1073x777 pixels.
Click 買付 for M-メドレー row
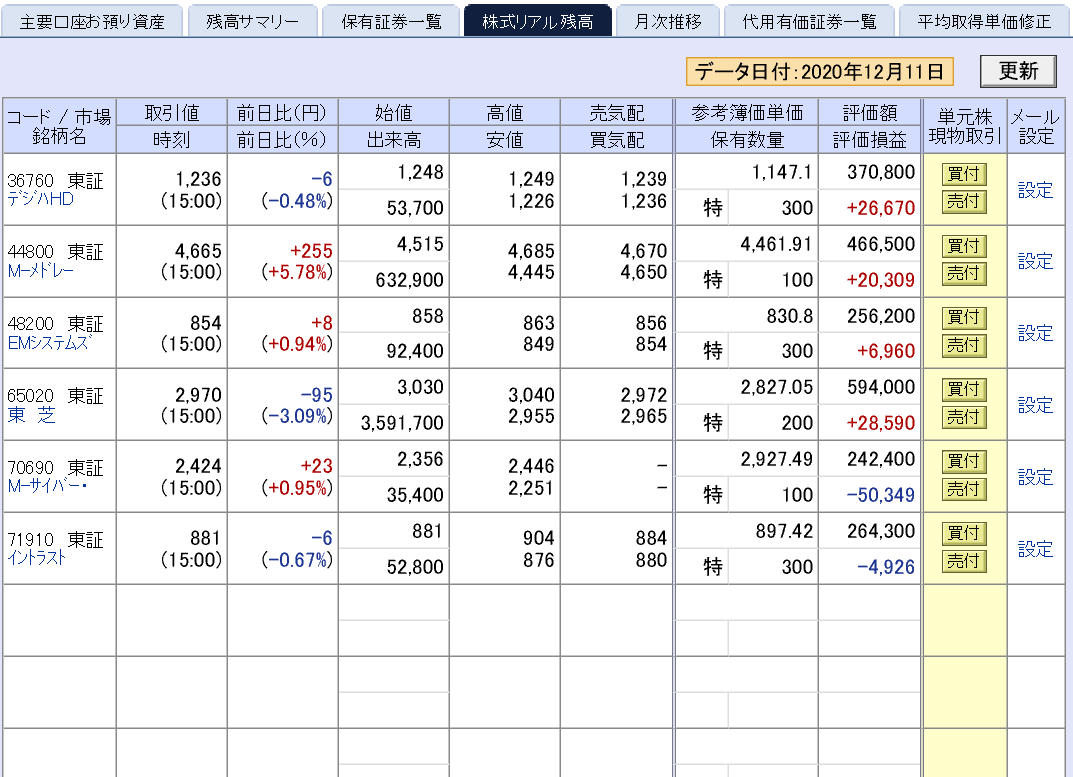964,246
